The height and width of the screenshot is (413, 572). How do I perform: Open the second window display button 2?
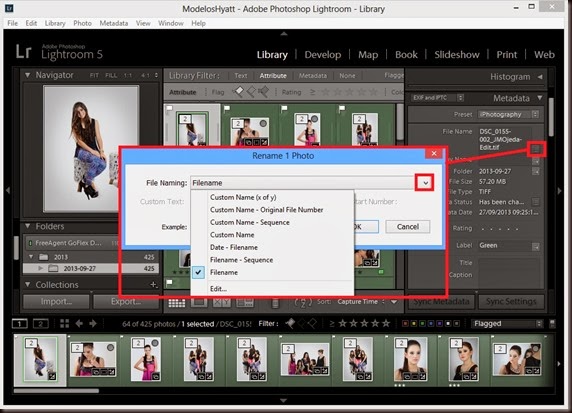[40, 324]
